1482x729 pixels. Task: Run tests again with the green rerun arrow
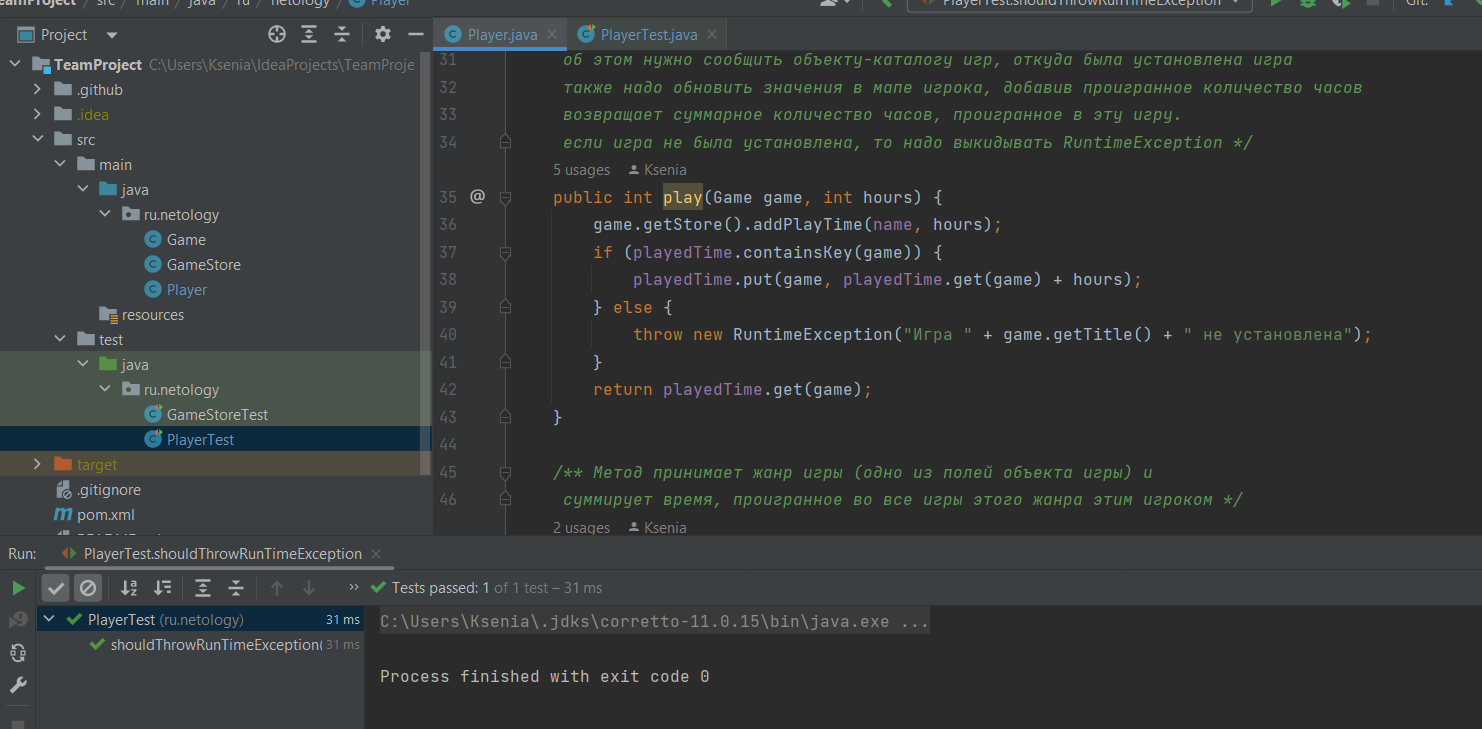tap(18, 587)
